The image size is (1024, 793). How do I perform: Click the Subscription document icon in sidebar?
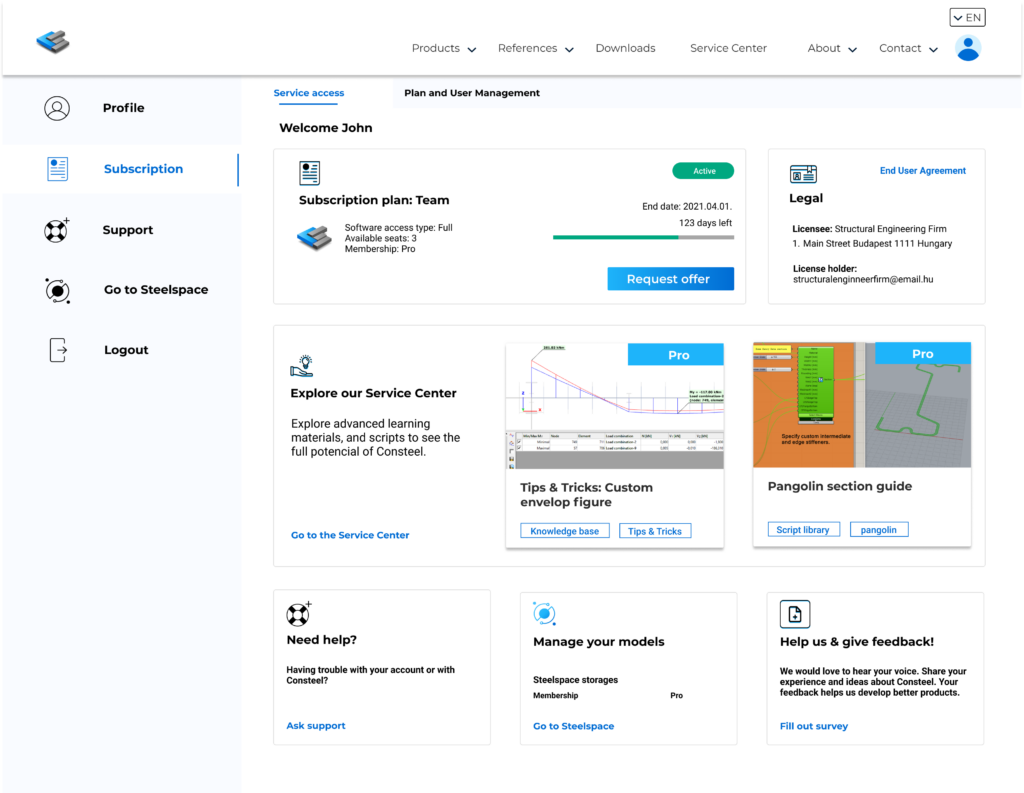[x=57, y=169]
